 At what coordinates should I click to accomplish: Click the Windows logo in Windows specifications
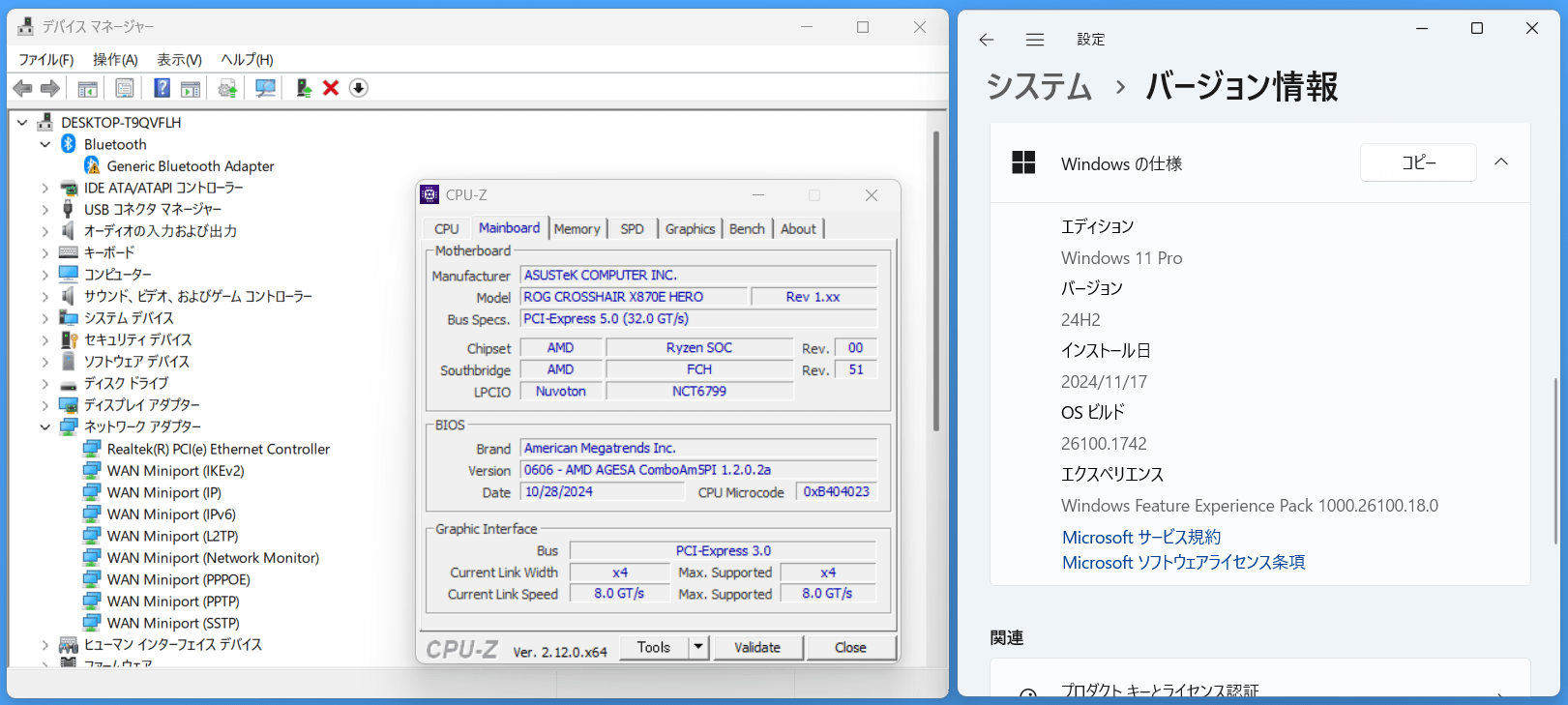point(1023,162)
